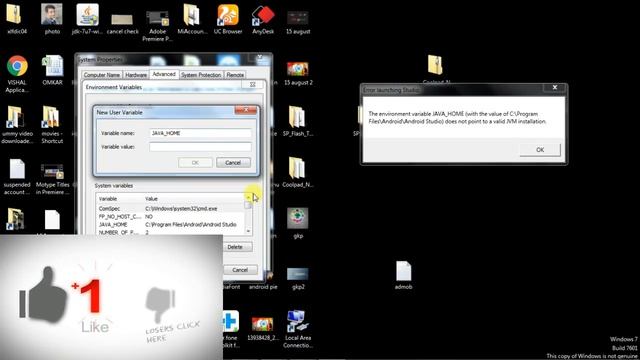Click the Variable column header
Viewport: 640px width, 360px height.
click(x=120, y=199)
